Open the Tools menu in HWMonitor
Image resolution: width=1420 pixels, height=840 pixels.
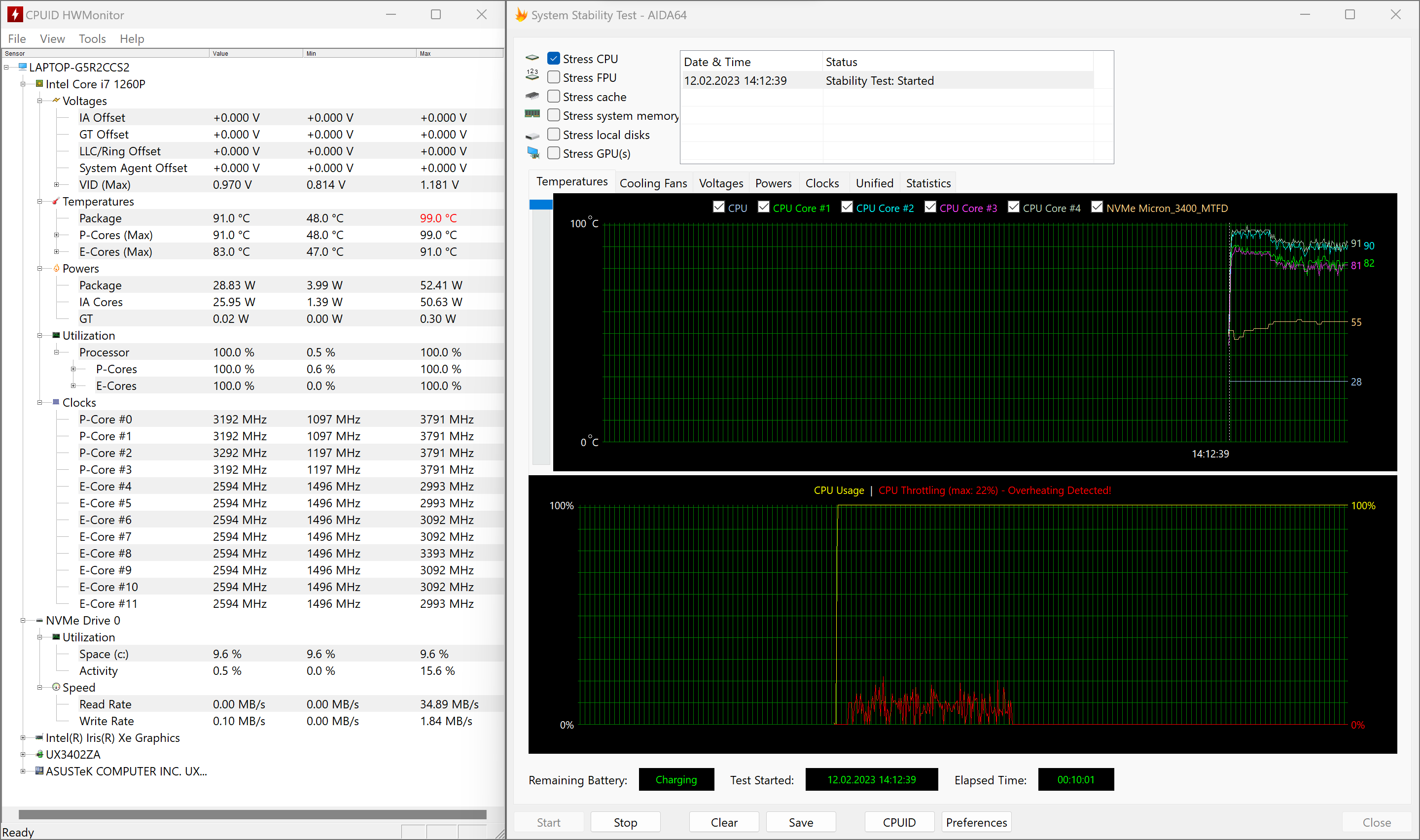92,38
